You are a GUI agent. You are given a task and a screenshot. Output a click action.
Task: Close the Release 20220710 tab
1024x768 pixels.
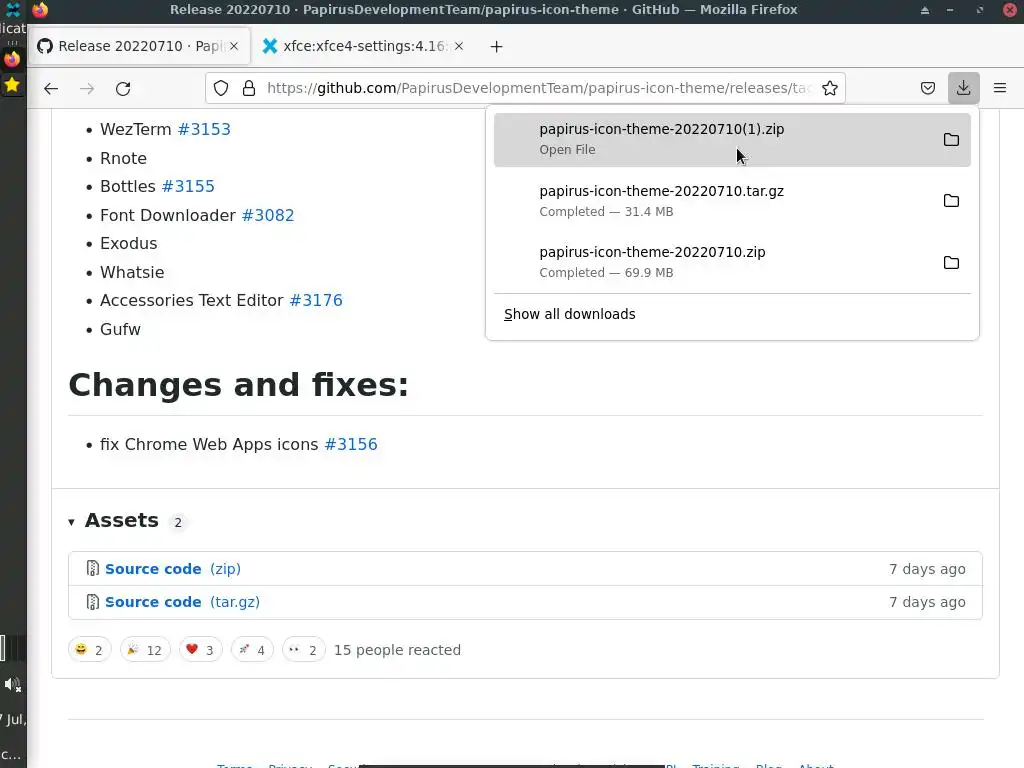click(x=234, y=46)
